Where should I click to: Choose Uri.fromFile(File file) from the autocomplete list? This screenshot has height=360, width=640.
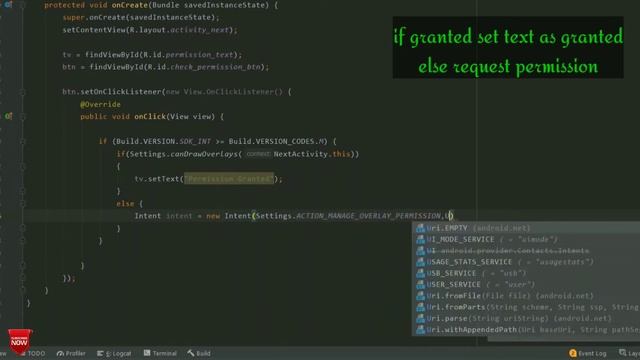pyautogui.click(x=526, y=296)
